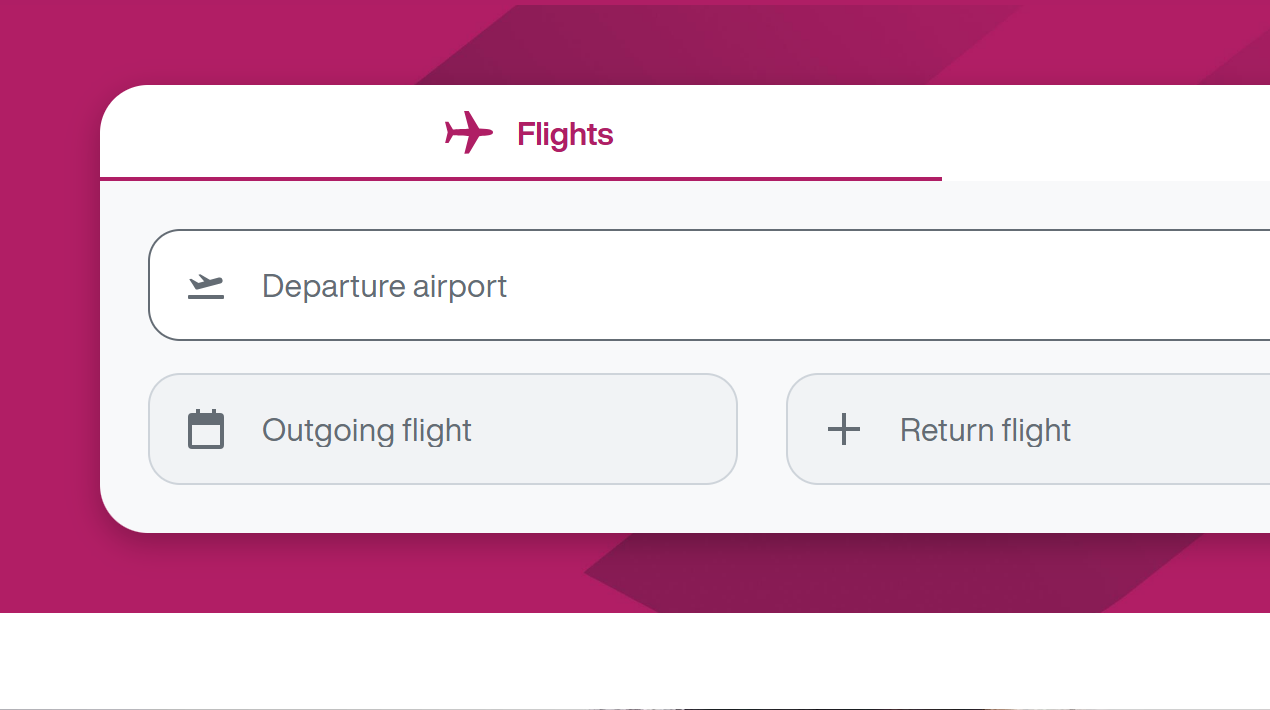
Task: Click the grey panel gap between the date fields
Action: coord(762,430)
